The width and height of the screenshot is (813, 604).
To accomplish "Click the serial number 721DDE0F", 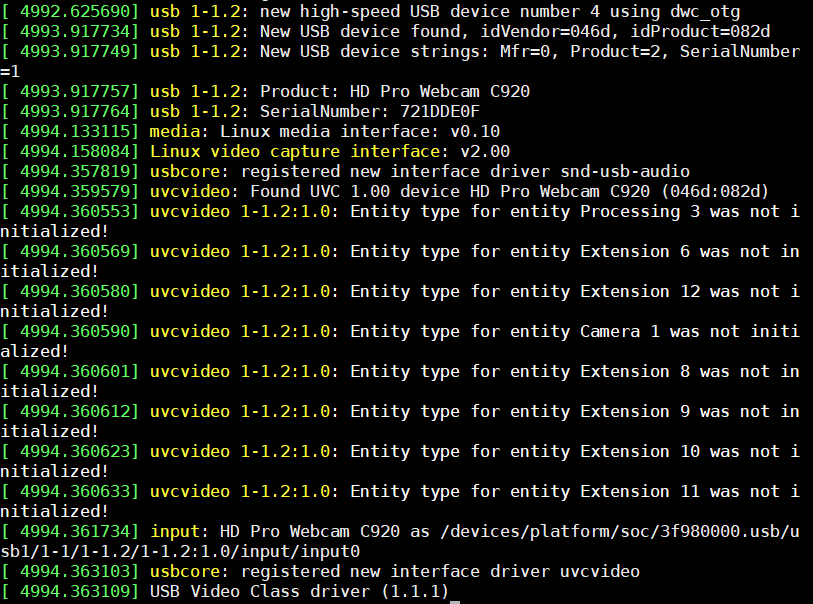I will point(440,111).
